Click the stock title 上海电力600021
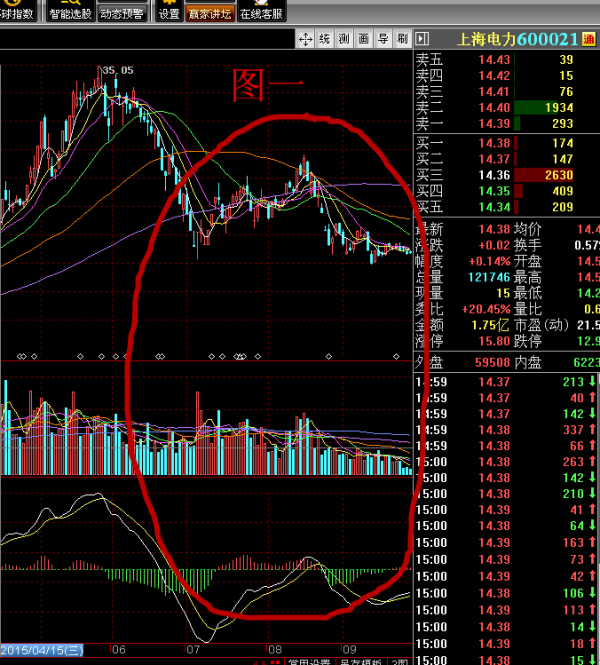 (x=518, y=39)
